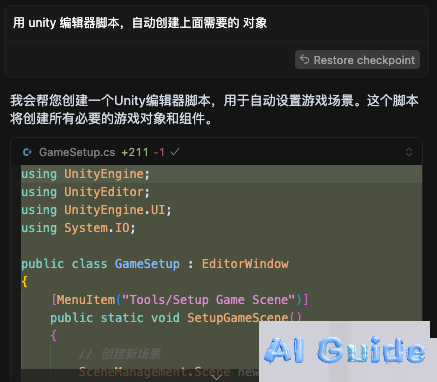Click the +211 added lines count

(x=135, y=152)
